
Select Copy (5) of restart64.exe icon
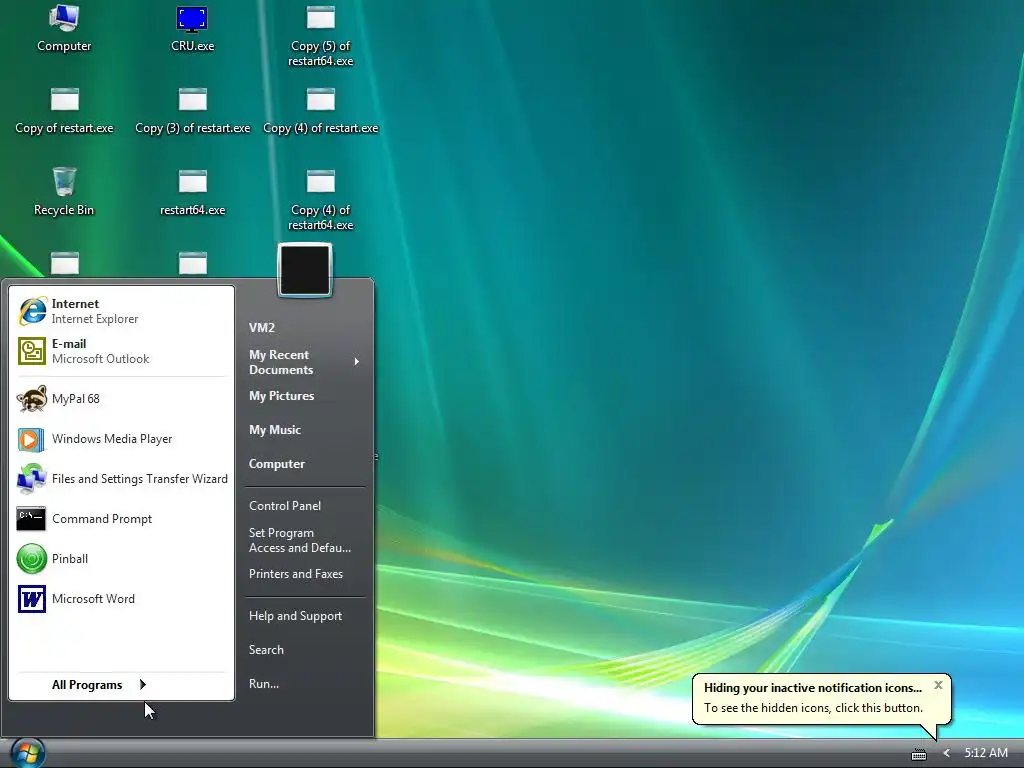[321, 36]
